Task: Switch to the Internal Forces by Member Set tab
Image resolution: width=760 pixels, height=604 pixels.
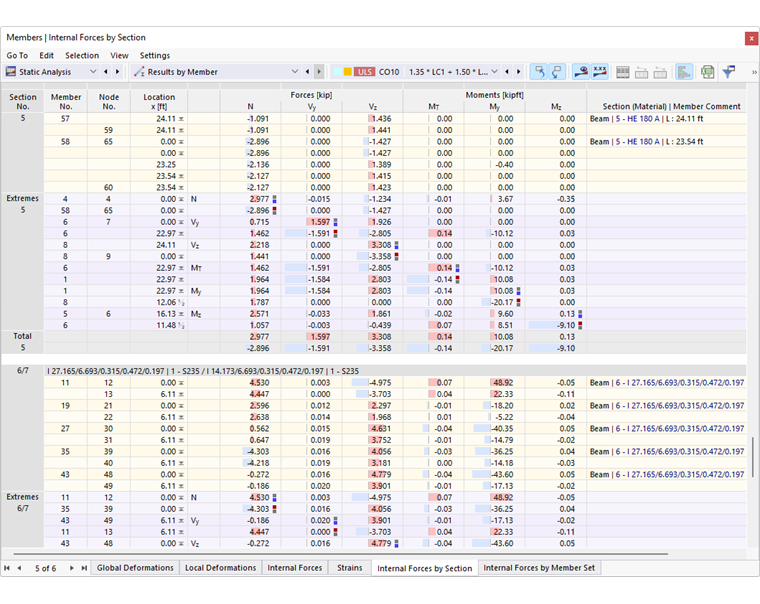Action: [539, 568]
